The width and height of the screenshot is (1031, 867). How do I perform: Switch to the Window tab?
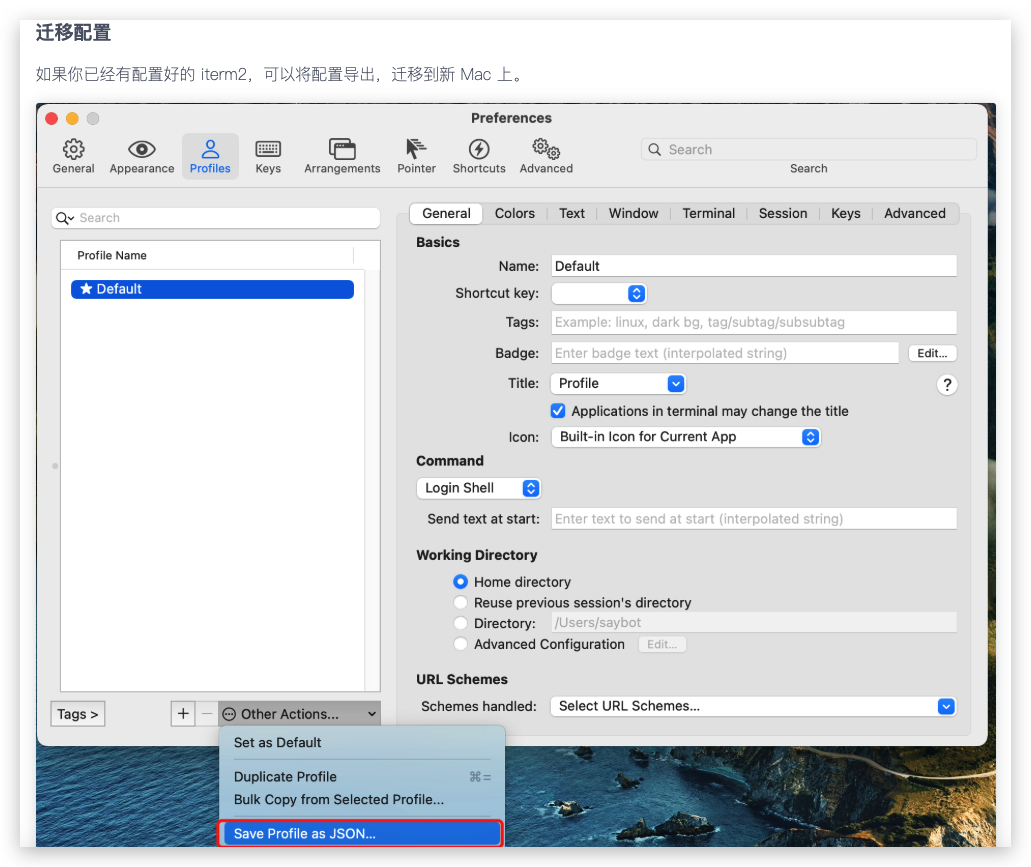(x=633, y=214)
